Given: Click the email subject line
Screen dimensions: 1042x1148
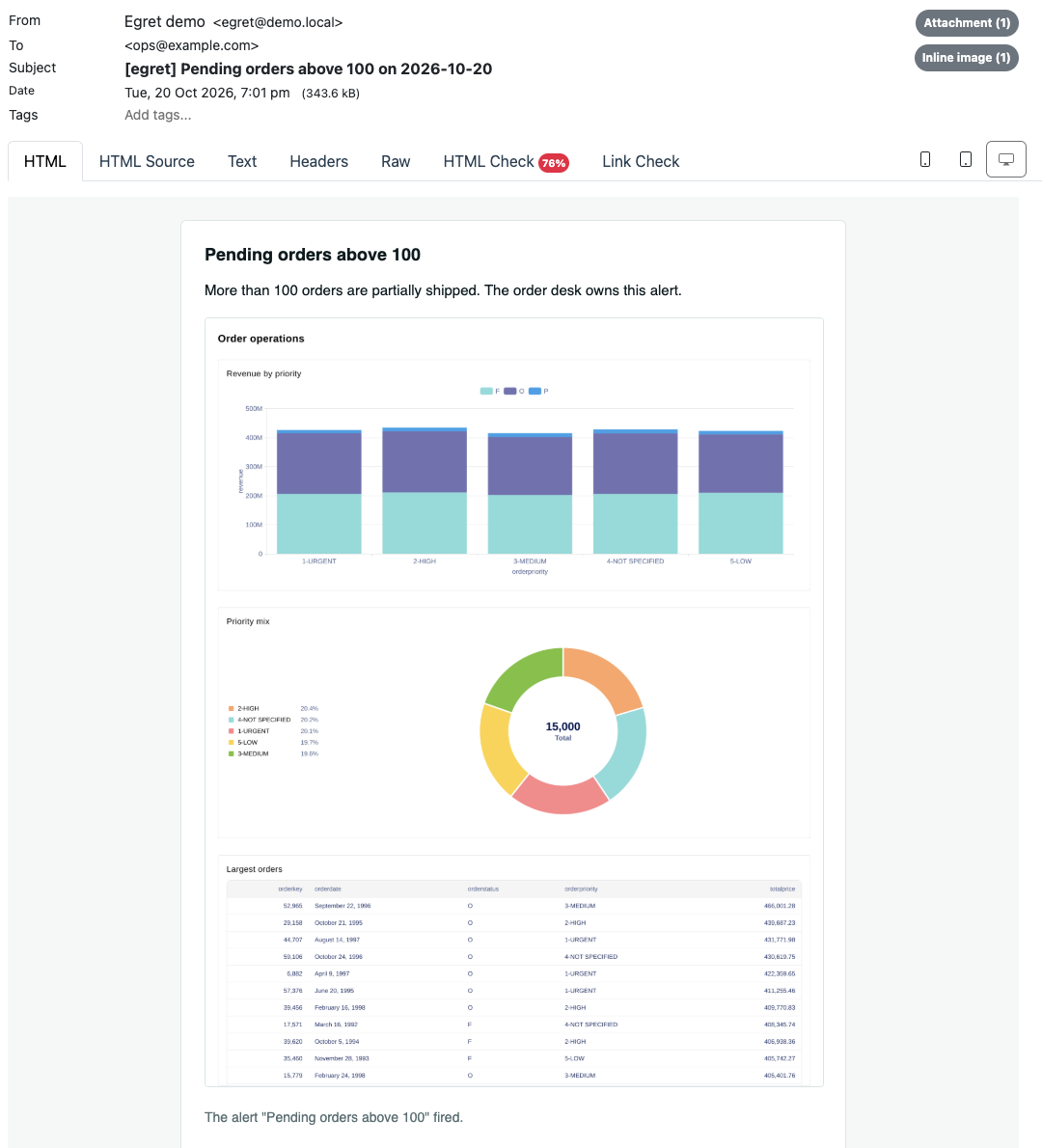Looking at the screenshot, I should 309,68.
